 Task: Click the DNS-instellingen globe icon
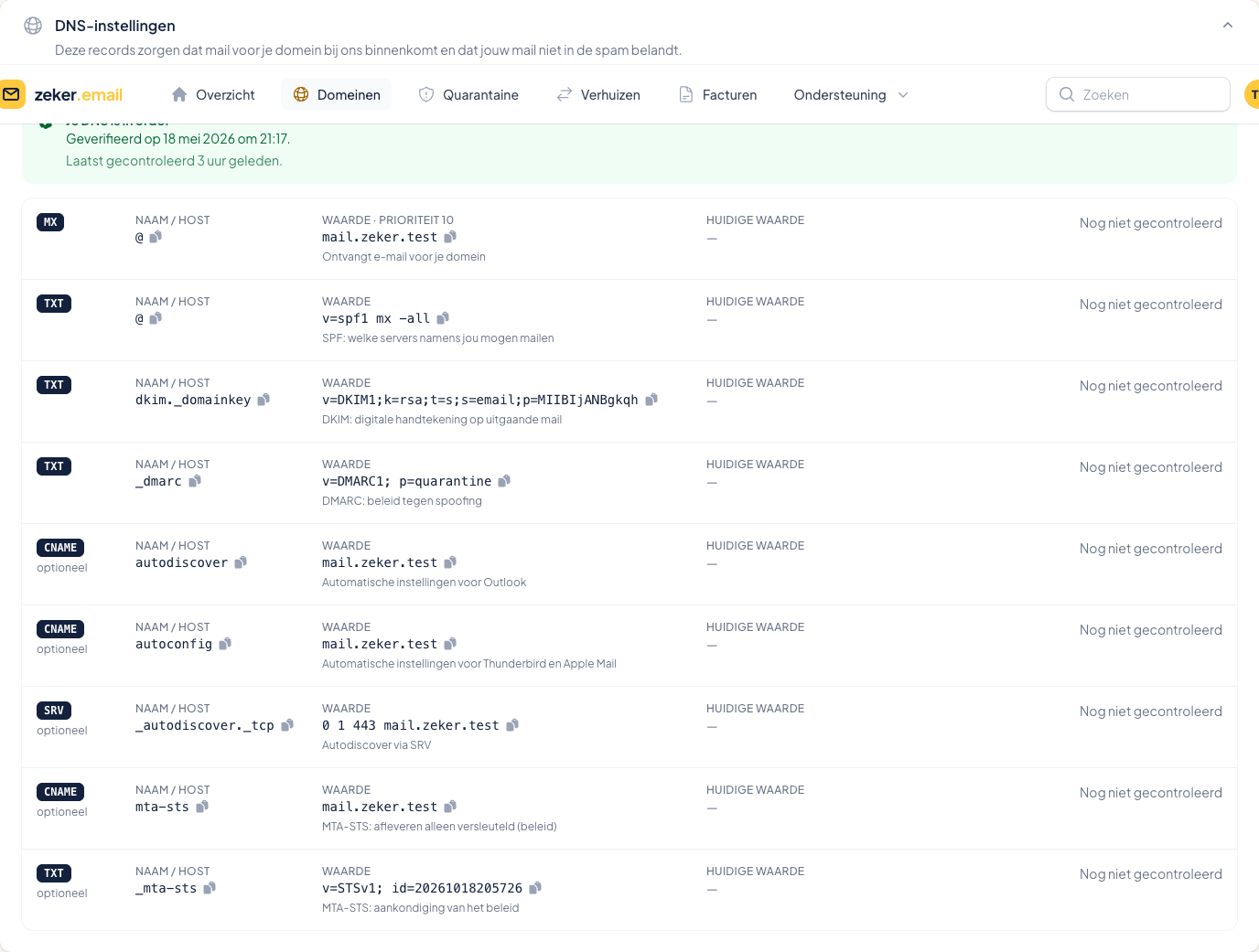33,26
